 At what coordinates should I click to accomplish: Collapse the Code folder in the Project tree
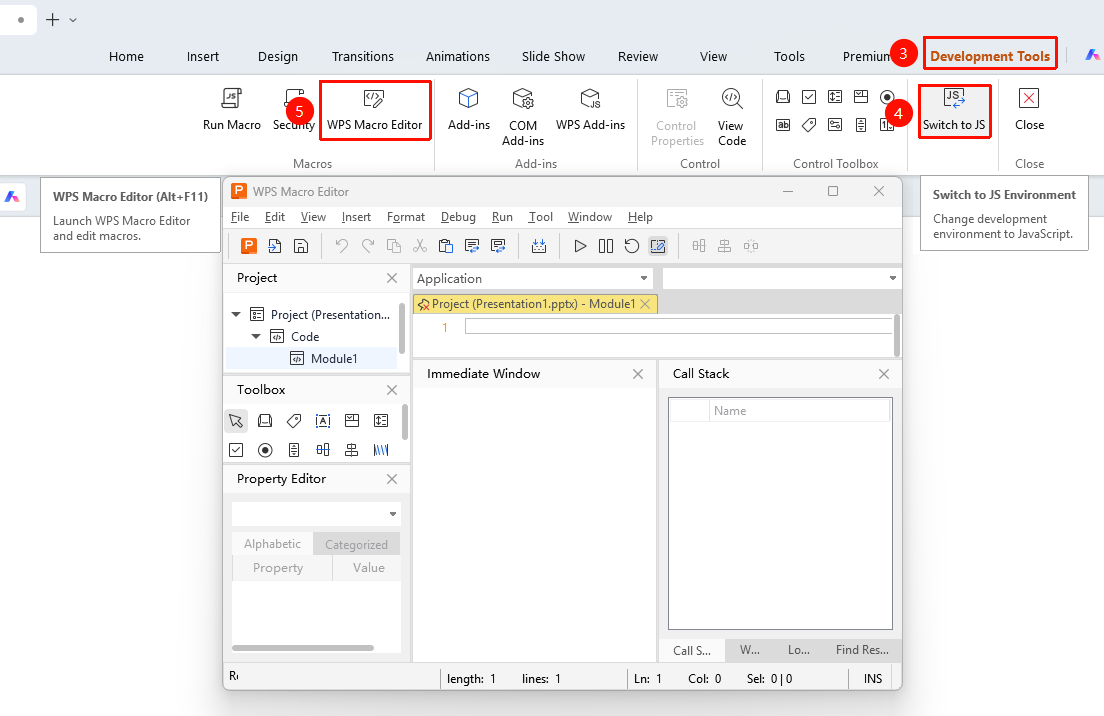[256, 337]
